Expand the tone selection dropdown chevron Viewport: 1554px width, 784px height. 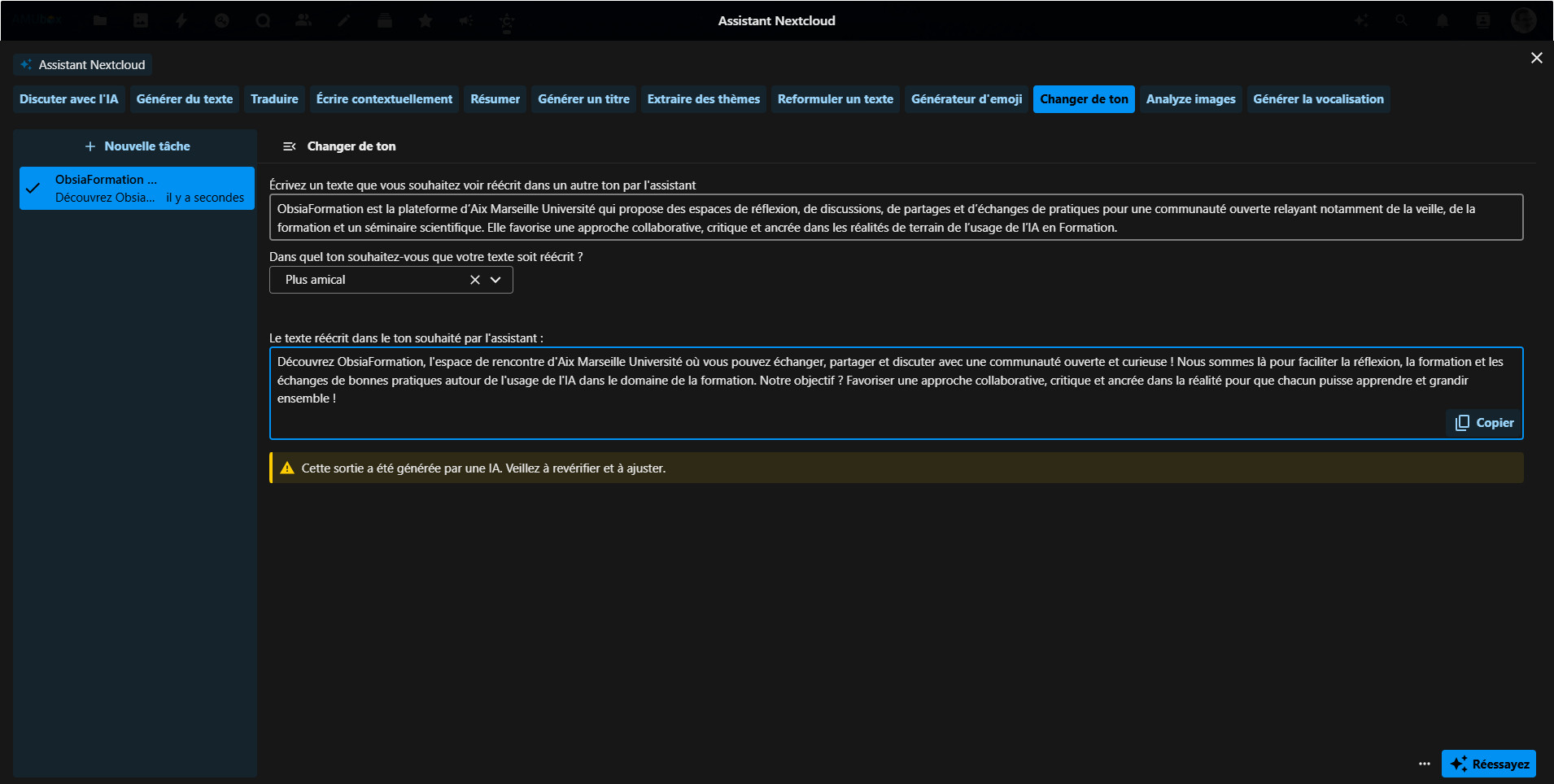(495, 280)
